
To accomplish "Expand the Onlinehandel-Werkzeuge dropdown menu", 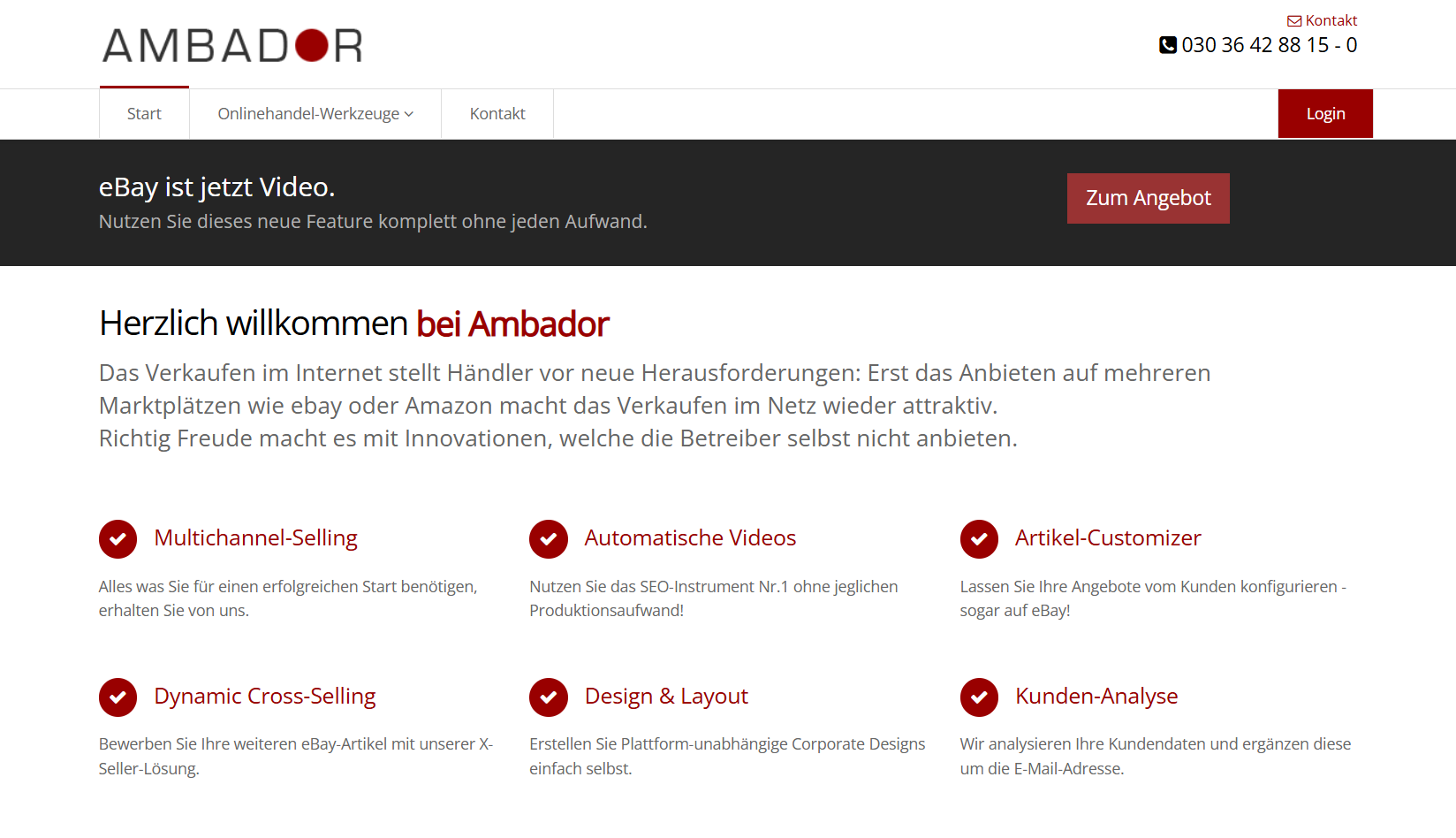I will click(315, 114).
